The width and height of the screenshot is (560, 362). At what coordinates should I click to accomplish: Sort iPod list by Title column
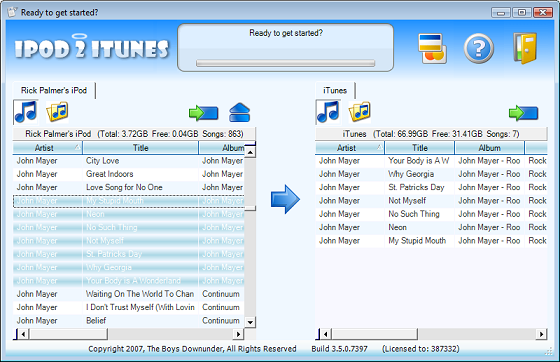tap(141, 148)
